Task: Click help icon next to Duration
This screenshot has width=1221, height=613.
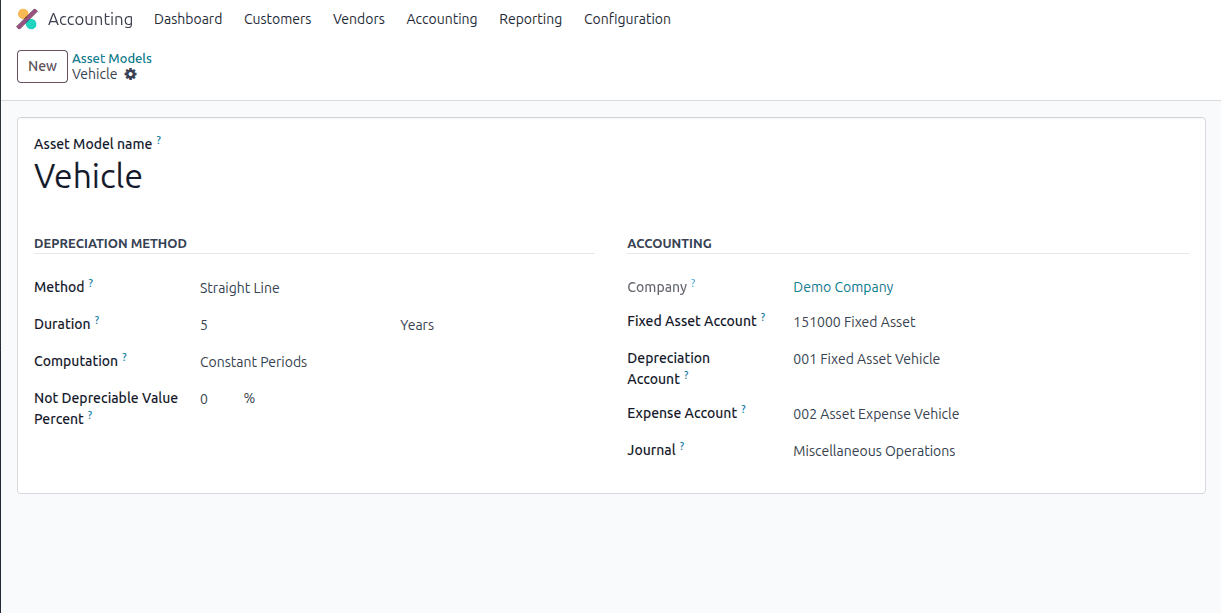Action: [97, 319]
